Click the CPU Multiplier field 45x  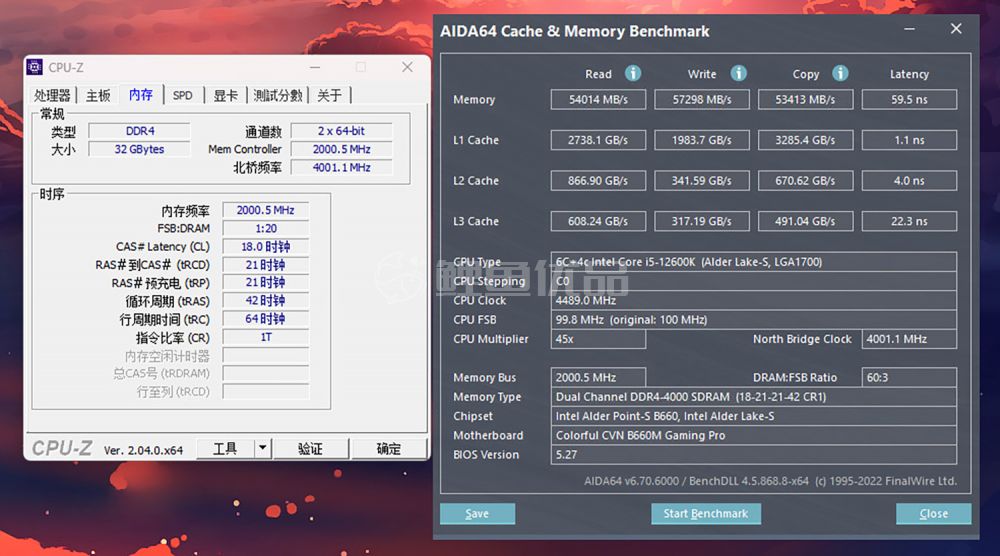coord(598,339)
